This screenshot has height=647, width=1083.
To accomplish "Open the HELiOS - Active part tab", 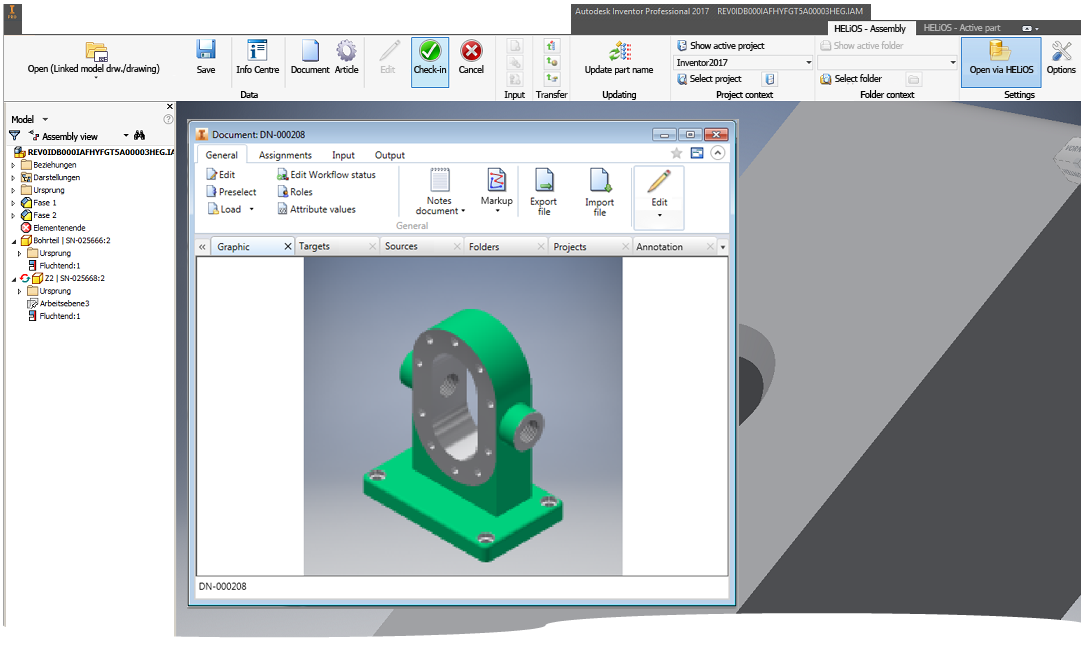I will [x=961, y=28].
